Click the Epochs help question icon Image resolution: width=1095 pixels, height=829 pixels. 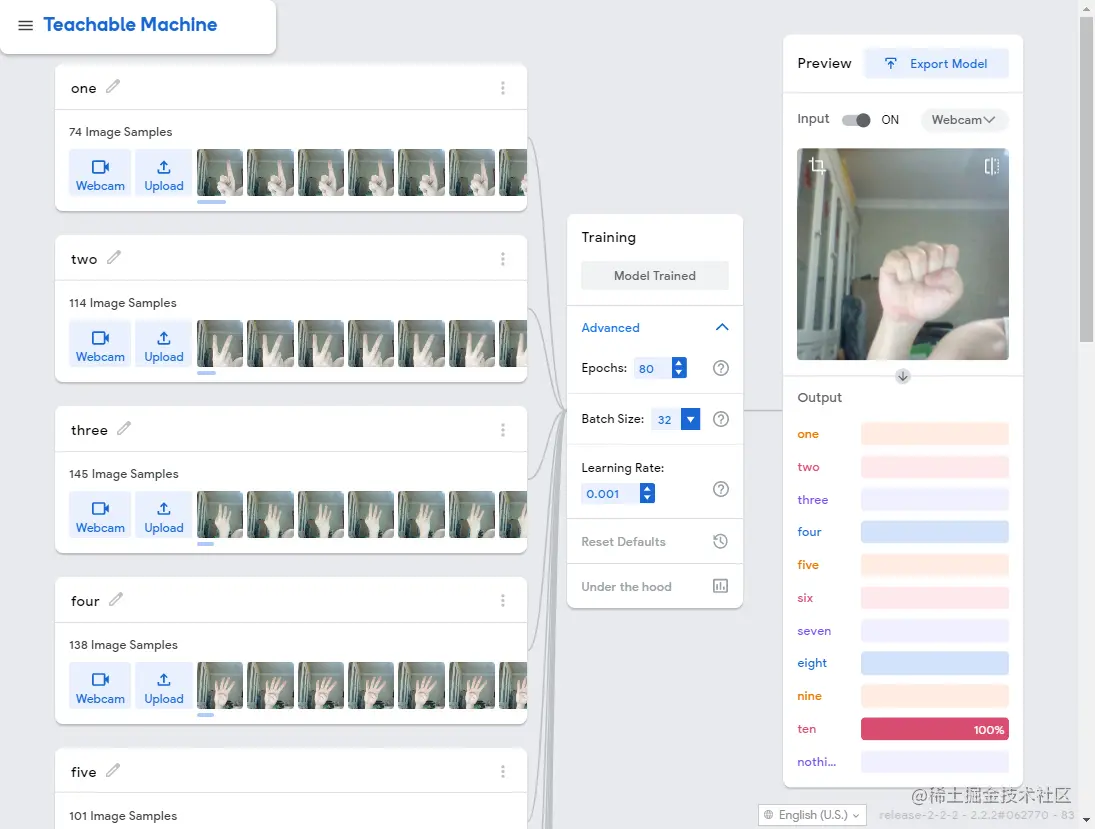[x=721, y=368]
